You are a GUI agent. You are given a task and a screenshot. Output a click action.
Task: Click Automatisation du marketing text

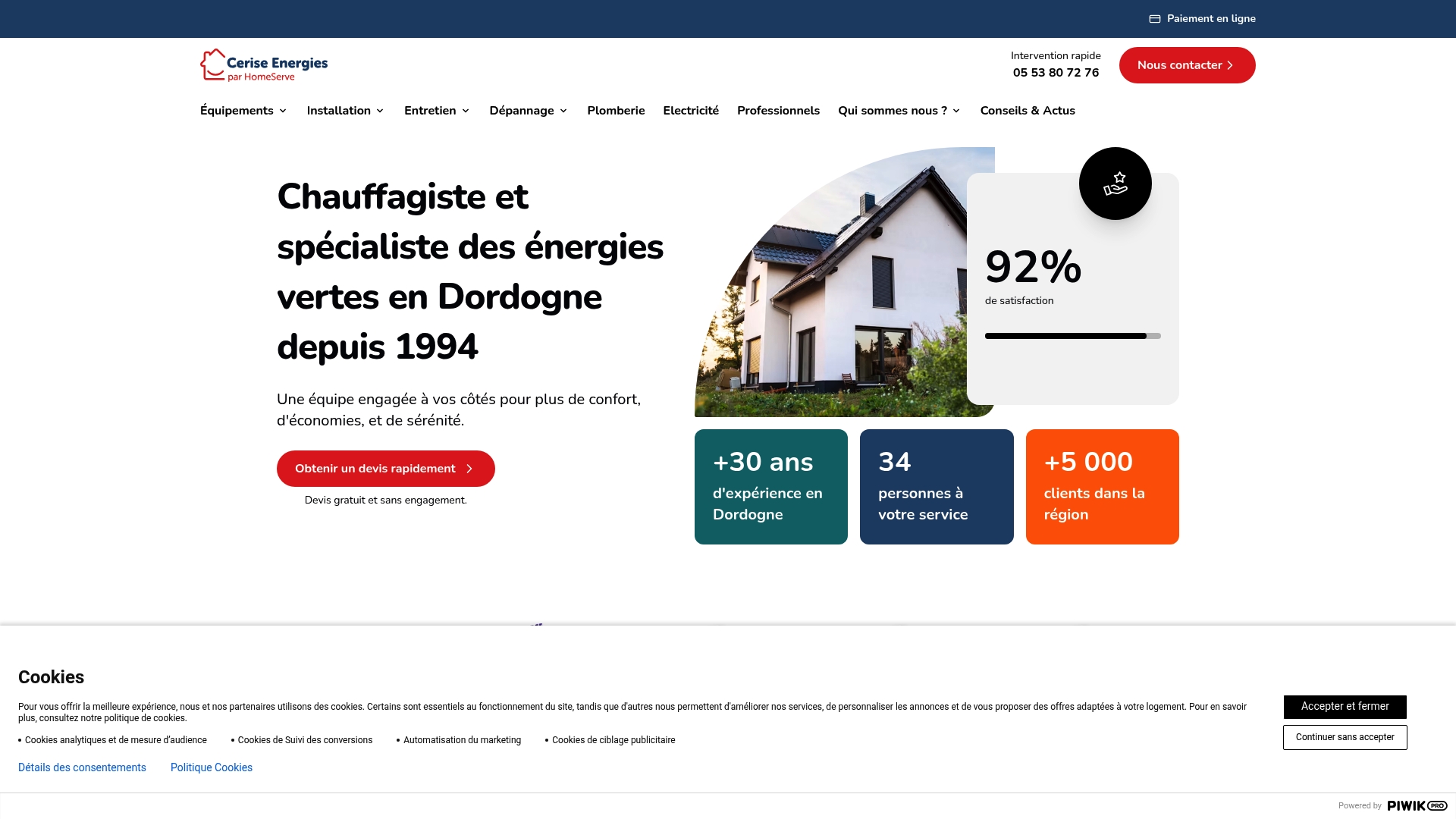point(462,740)
